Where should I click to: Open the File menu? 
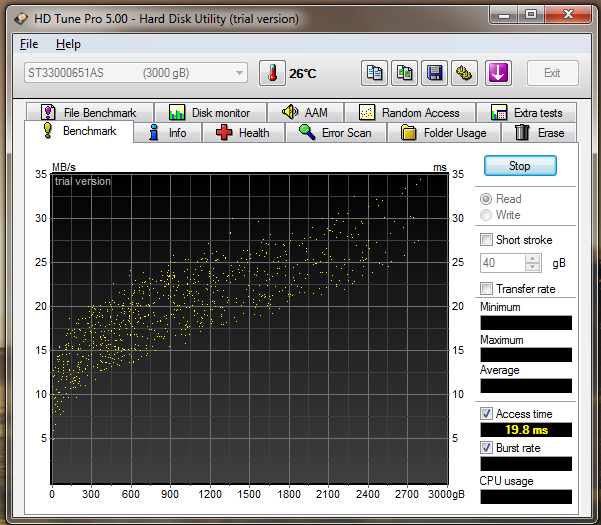click(29, 44)
